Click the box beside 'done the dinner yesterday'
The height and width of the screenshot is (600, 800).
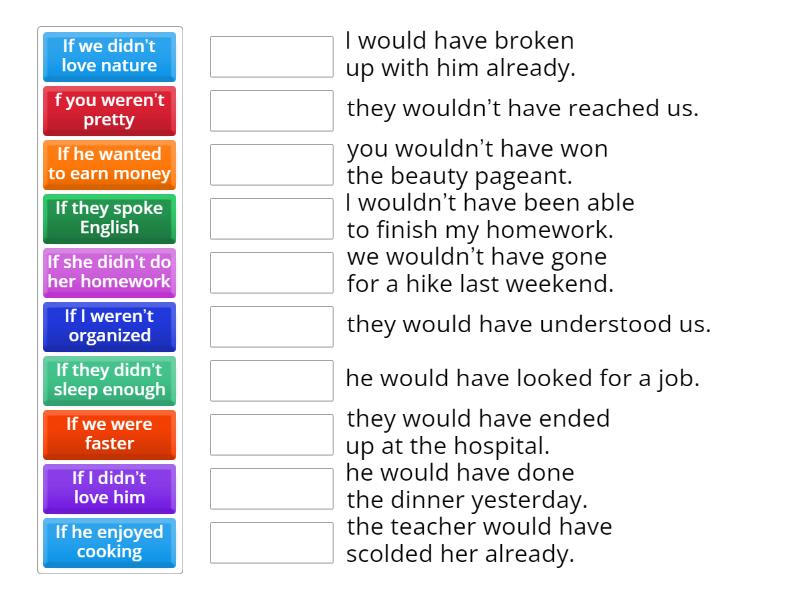[x=272, y=489]
